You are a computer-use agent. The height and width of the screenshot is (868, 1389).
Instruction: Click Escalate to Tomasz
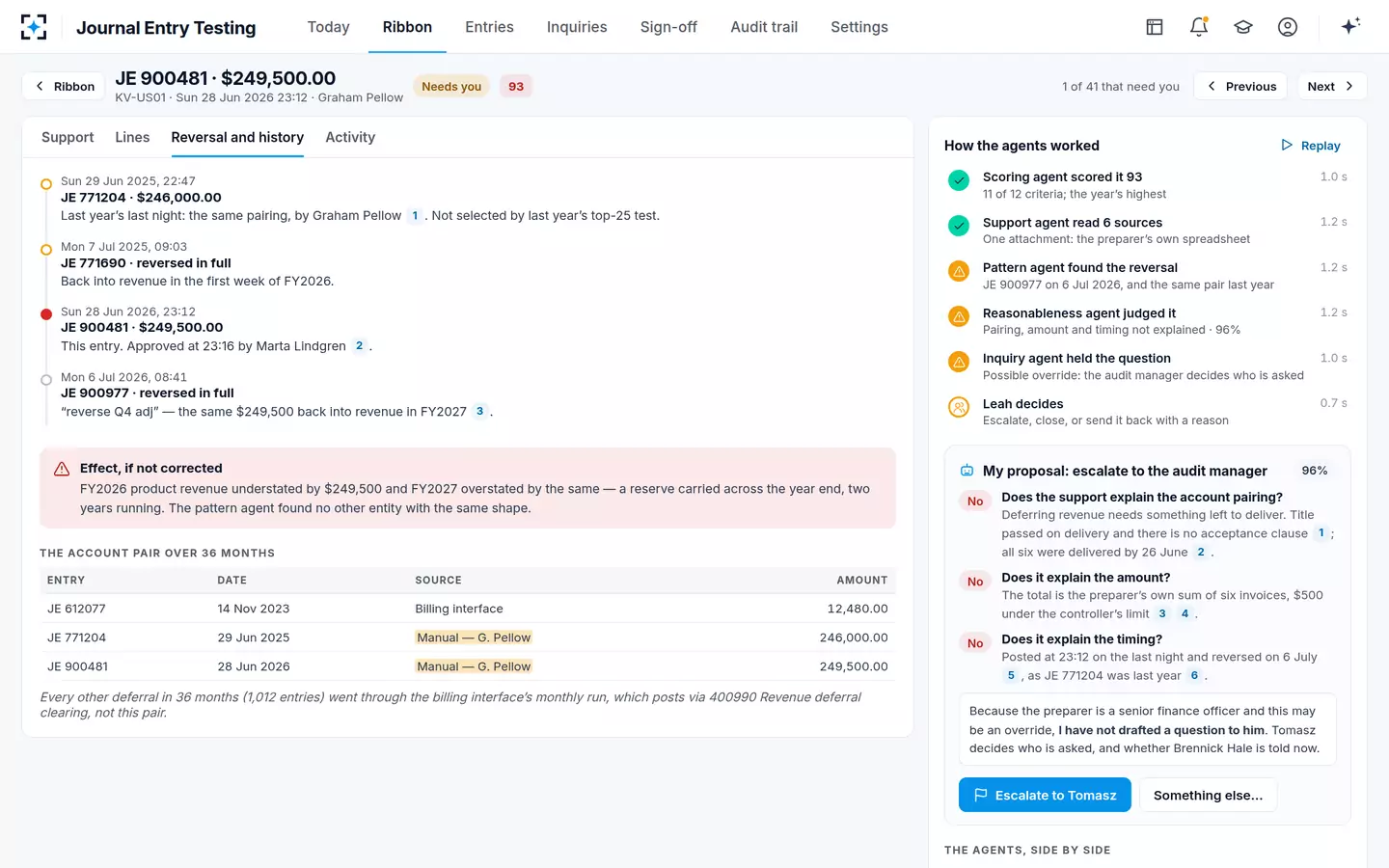(x=1045, y=795)
